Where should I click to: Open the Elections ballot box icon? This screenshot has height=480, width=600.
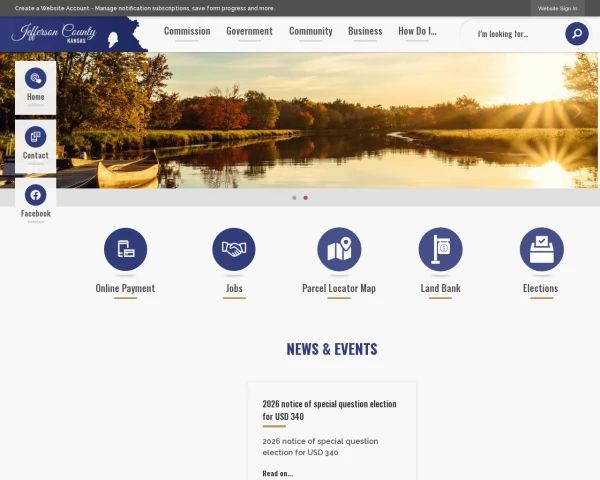tap(541, 249)
